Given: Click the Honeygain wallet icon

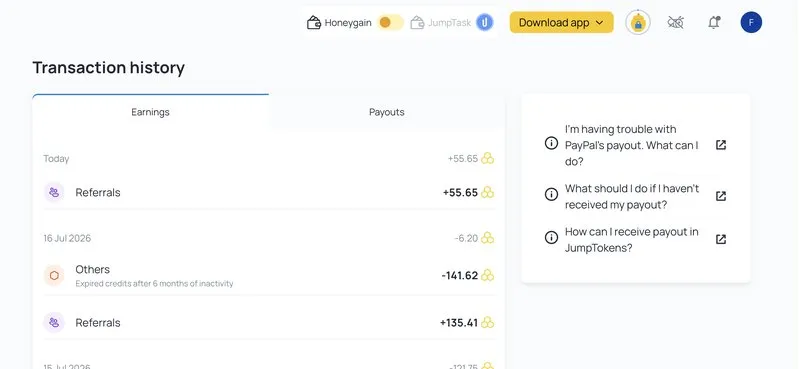Looking at the screenshot, I should [313, 22].
